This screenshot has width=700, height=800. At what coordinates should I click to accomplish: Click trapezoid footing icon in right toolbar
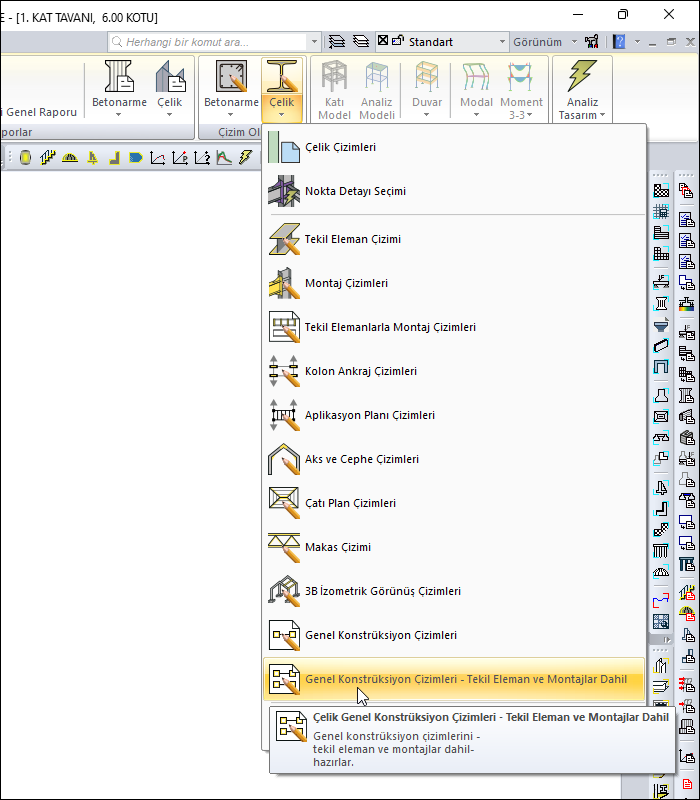point(661,395)
